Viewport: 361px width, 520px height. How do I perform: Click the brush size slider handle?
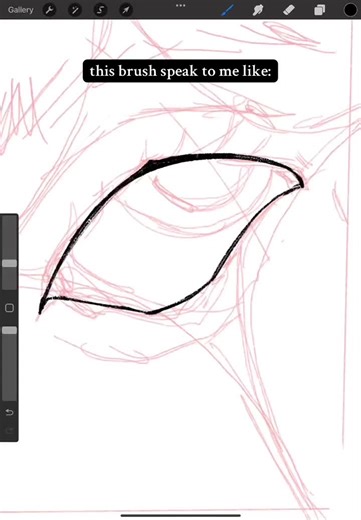[9, 263]
